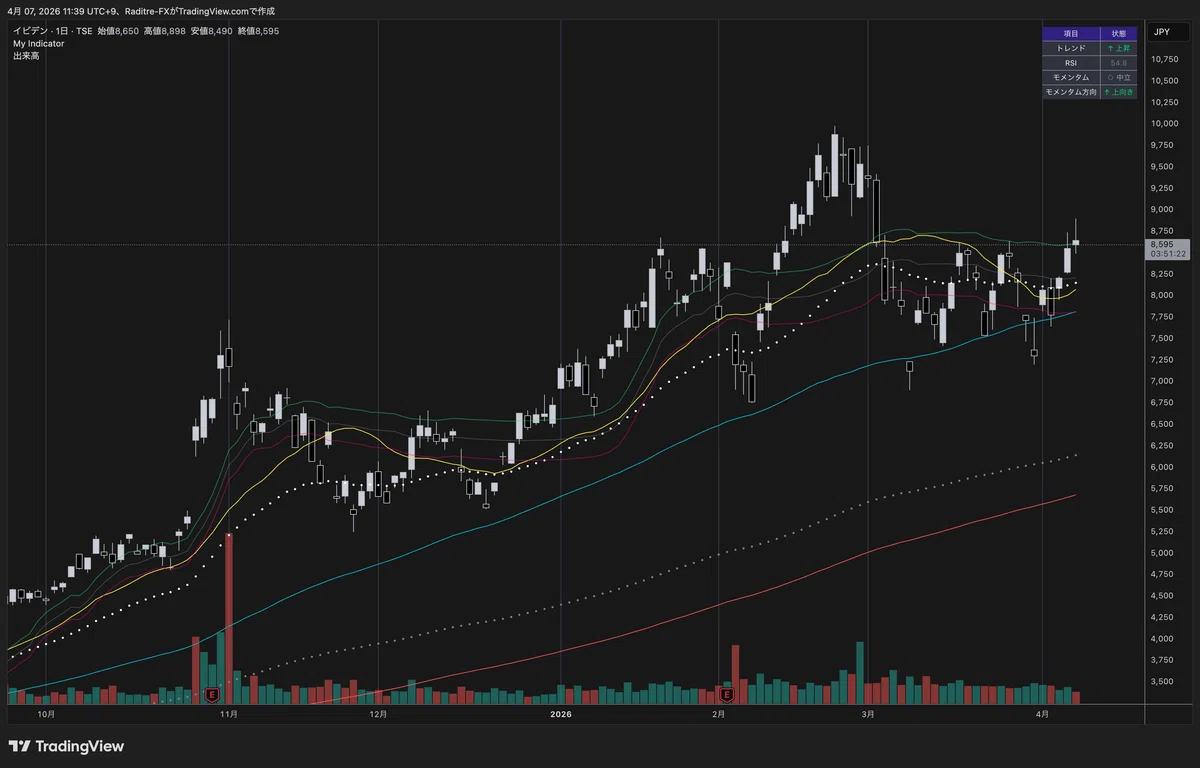Screen dimensions: 1200x768
Task: Click the earnings E marker near 2月
Action: [x=727, y=693]
